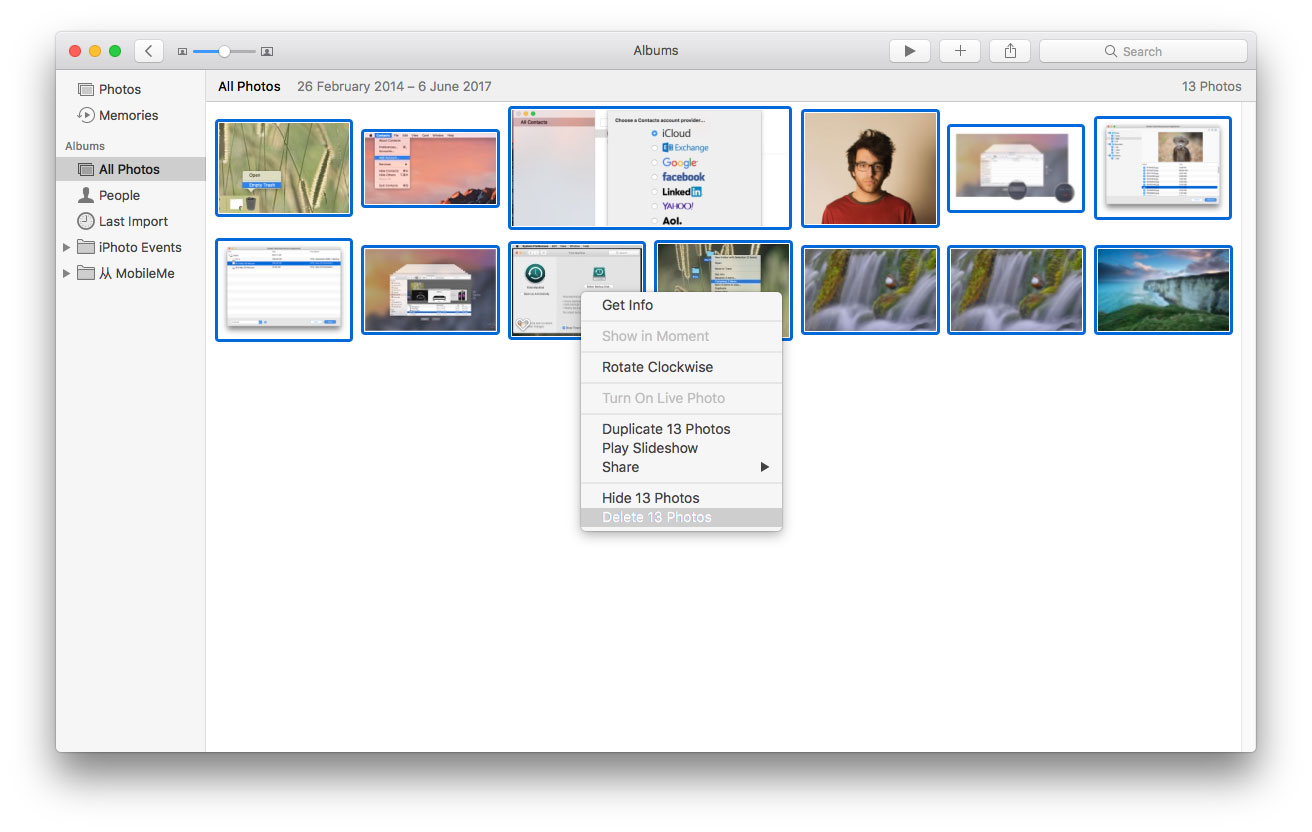Click the back navigation arrow button

149,51
